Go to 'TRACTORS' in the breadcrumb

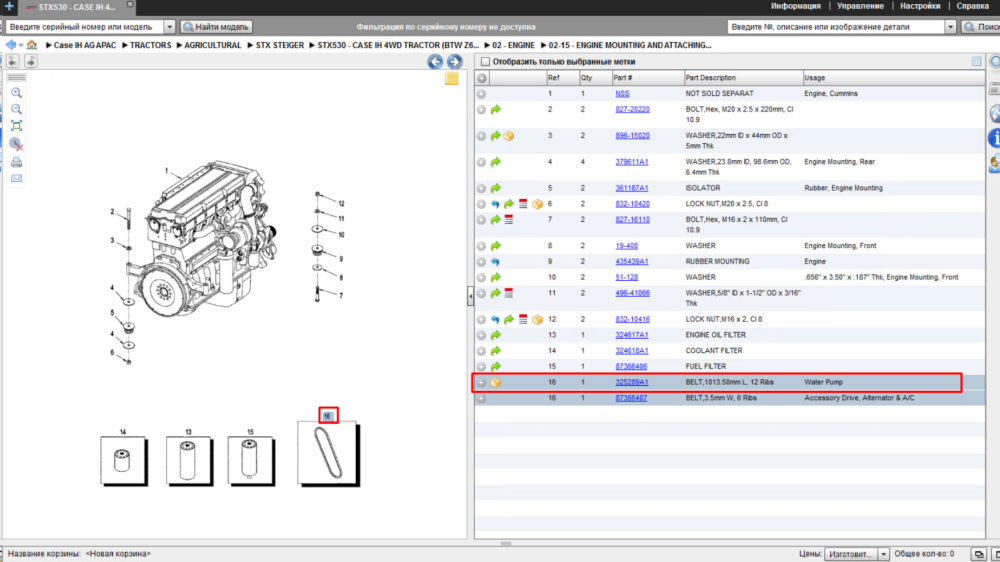(x=151, y=45)
